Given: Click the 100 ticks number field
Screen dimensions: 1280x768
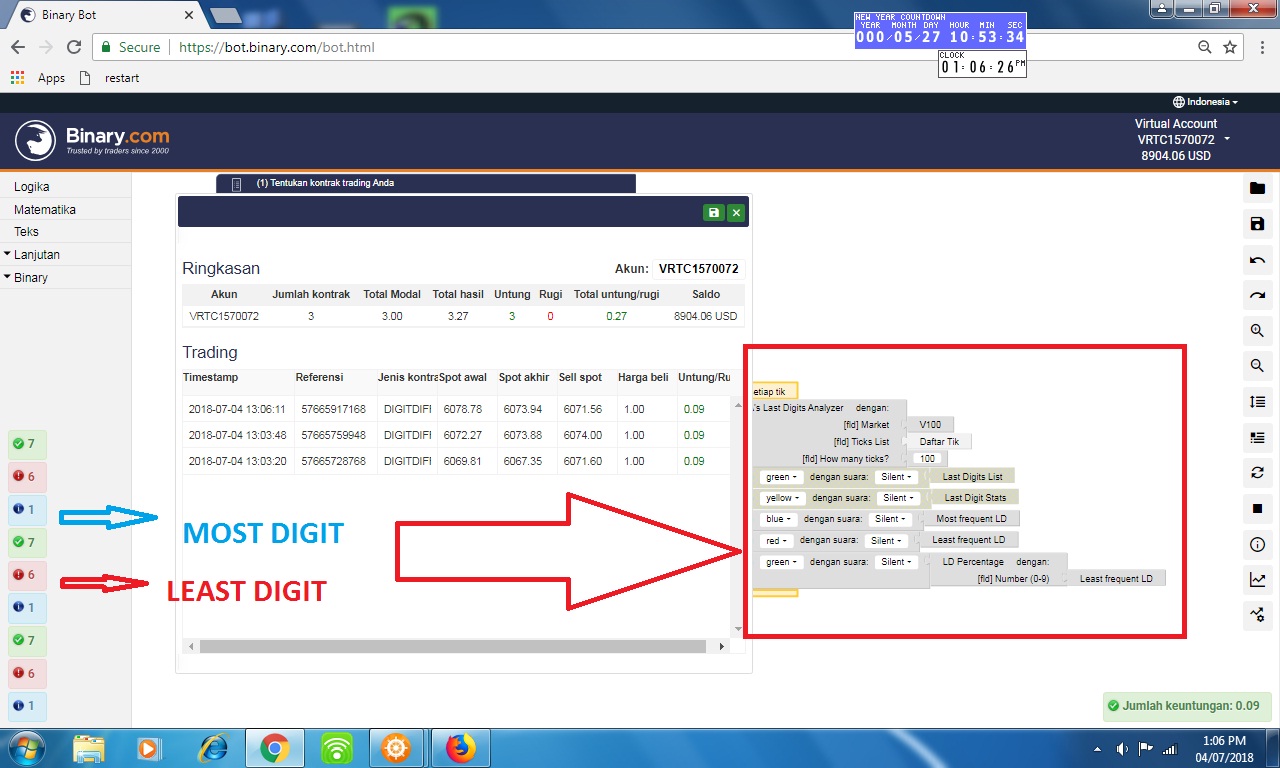Looking at the screenshot, I should (x=929, y=459).
